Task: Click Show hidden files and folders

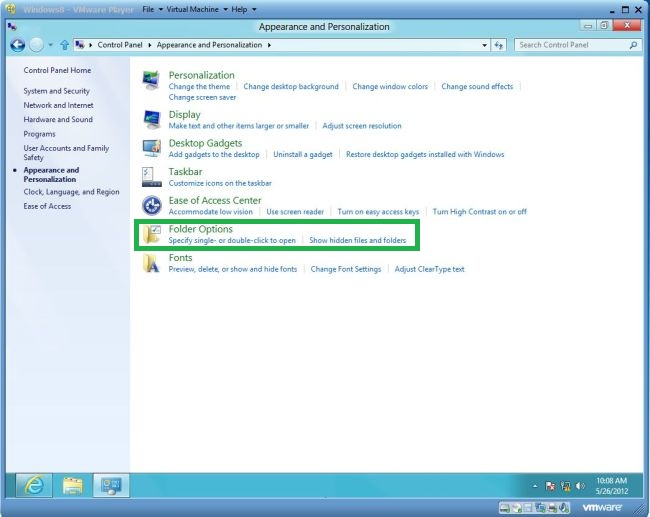Action: click(358, 240)
